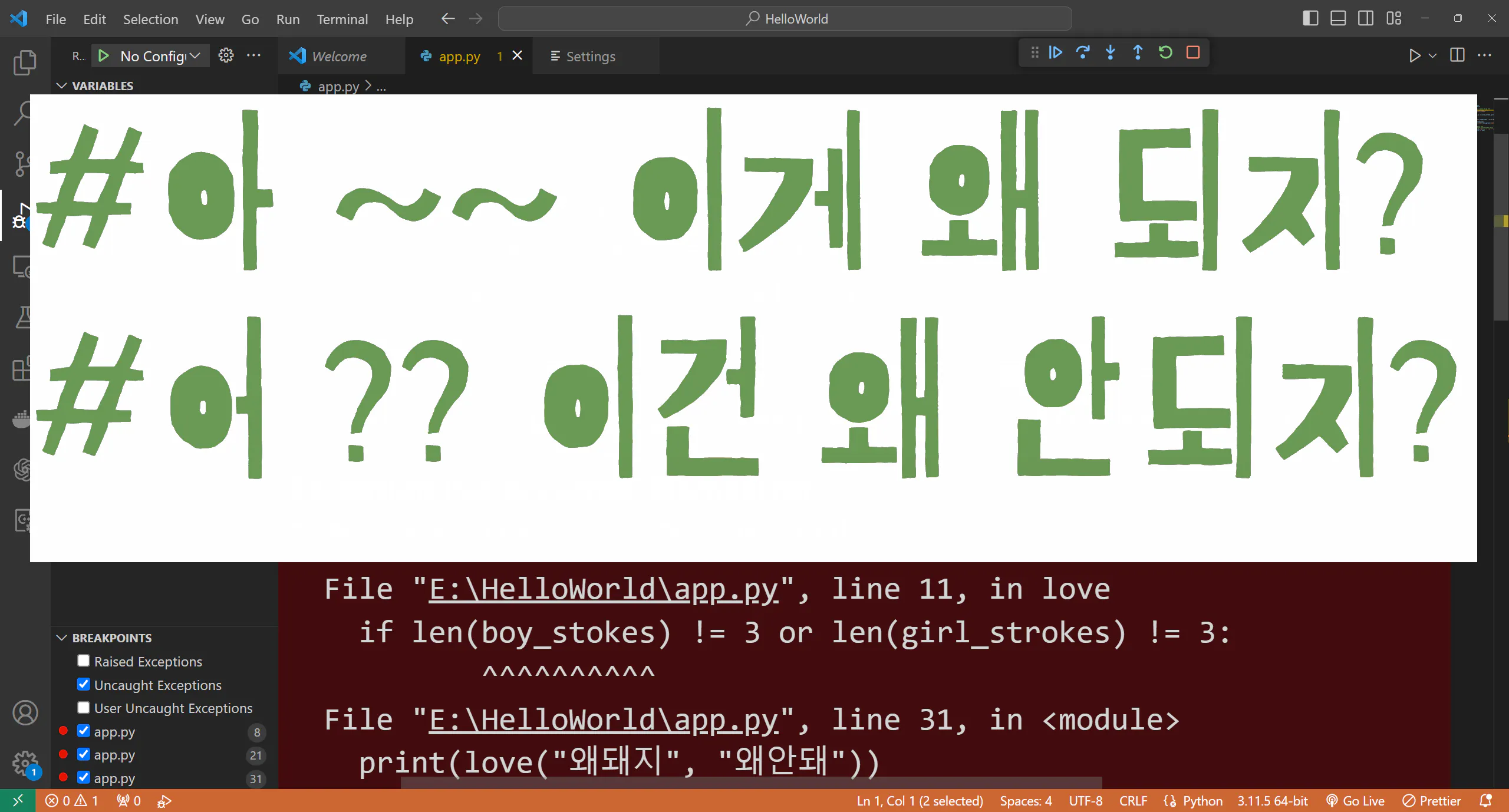1509x812 pixels.
Task: Open the No Configurations dropdown
Action: click(x=160, y=56)
